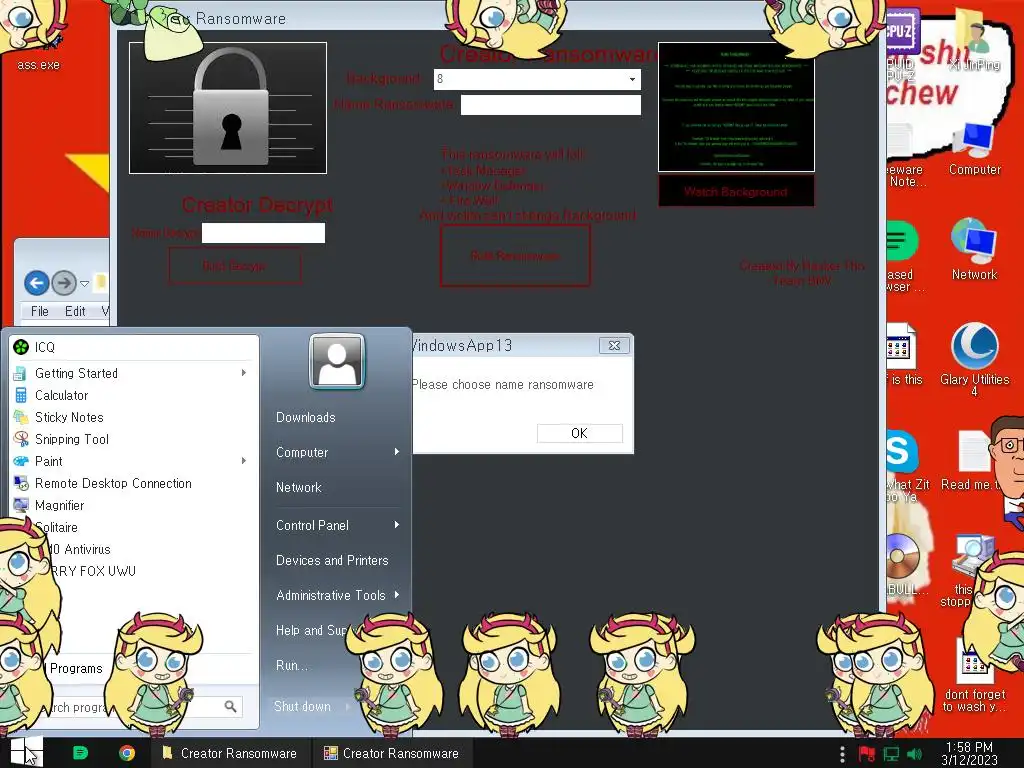Image resolution: width=1024 pixels, height=768 pixels.
Task: Click Explorer window Forward arrow
Action: pos(64,283)
